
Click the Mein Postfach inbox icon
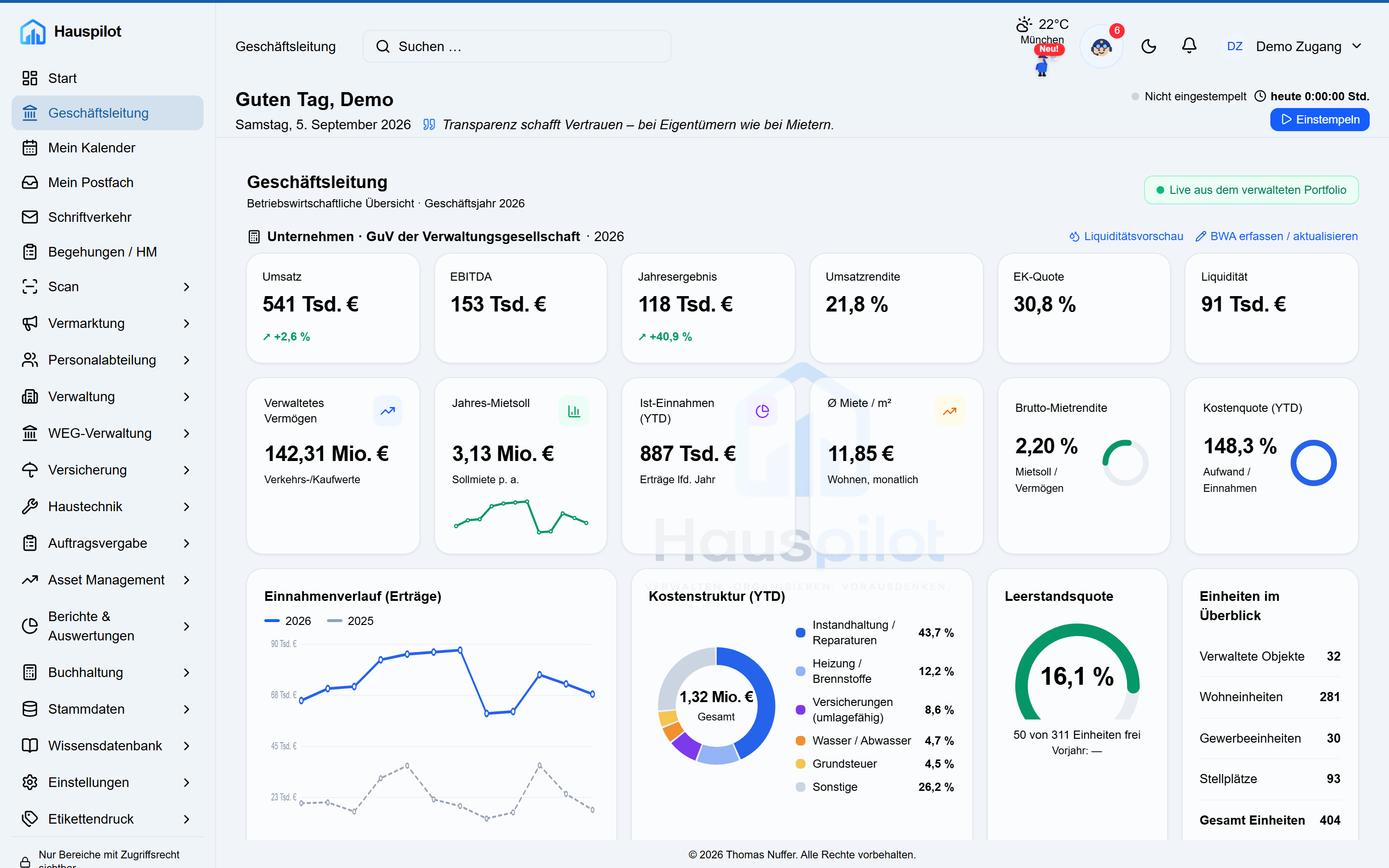click(x=30, y=183)
